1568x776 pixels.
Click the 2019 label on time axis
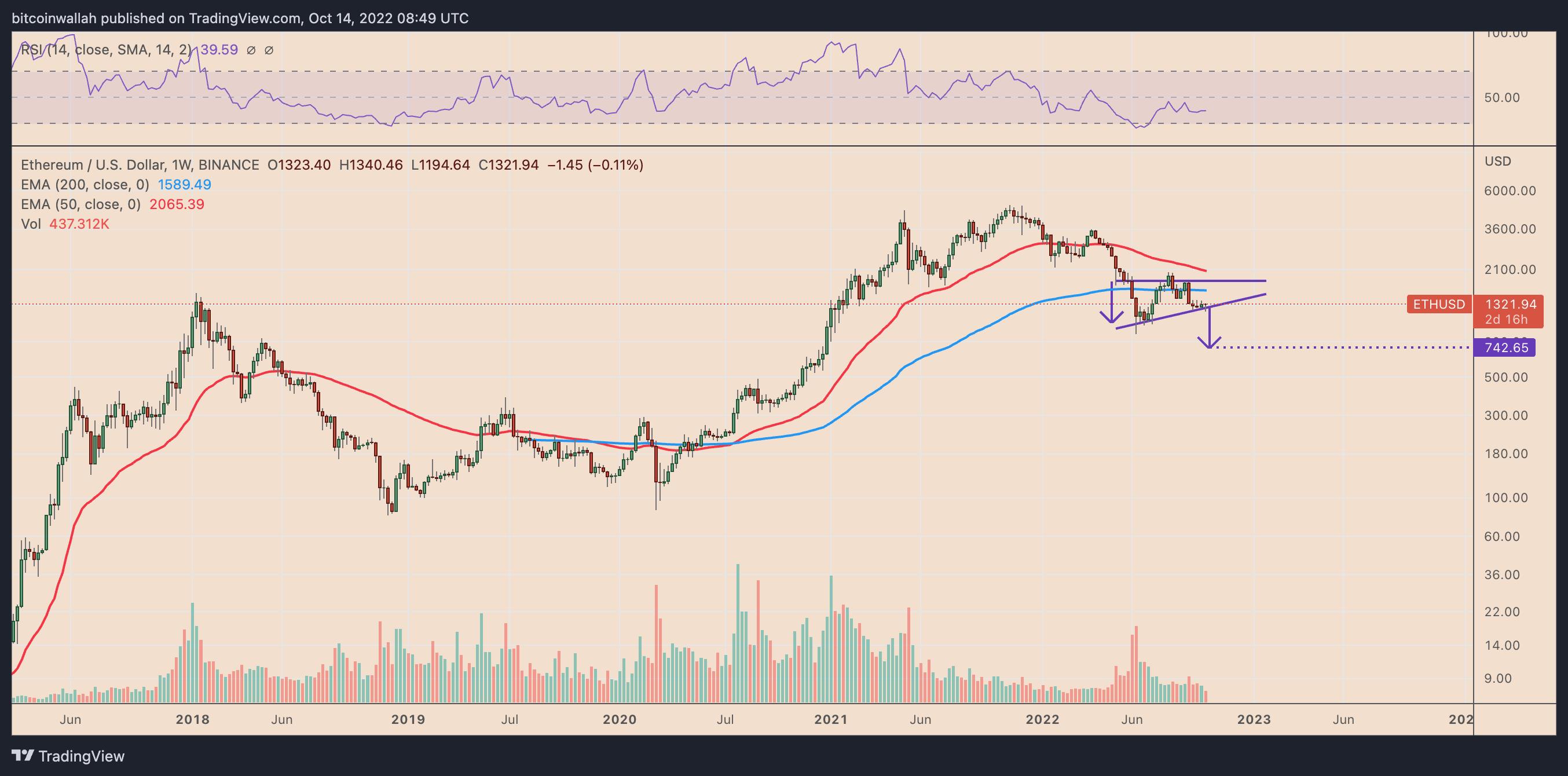408,719
